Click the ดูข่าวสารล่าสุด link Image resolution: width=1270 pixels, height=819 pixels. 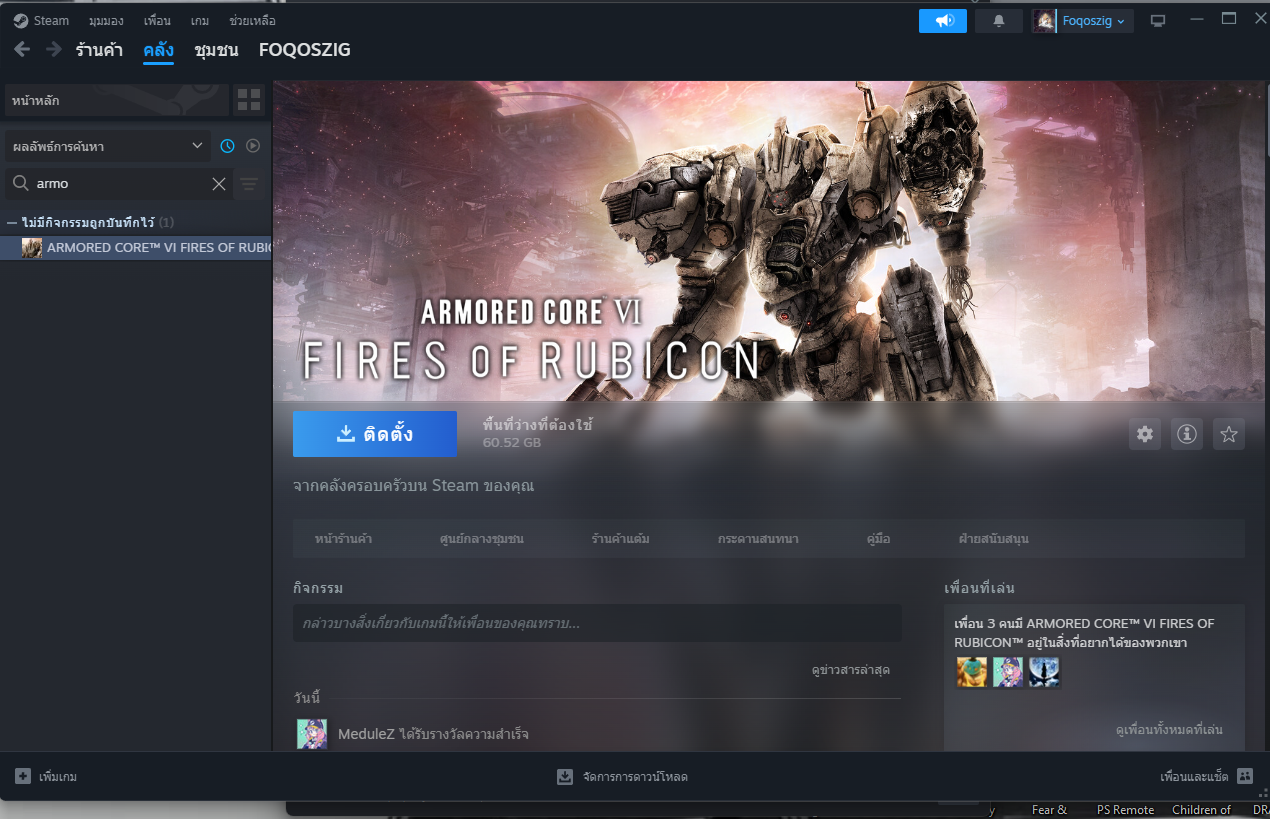coord(850,670)
